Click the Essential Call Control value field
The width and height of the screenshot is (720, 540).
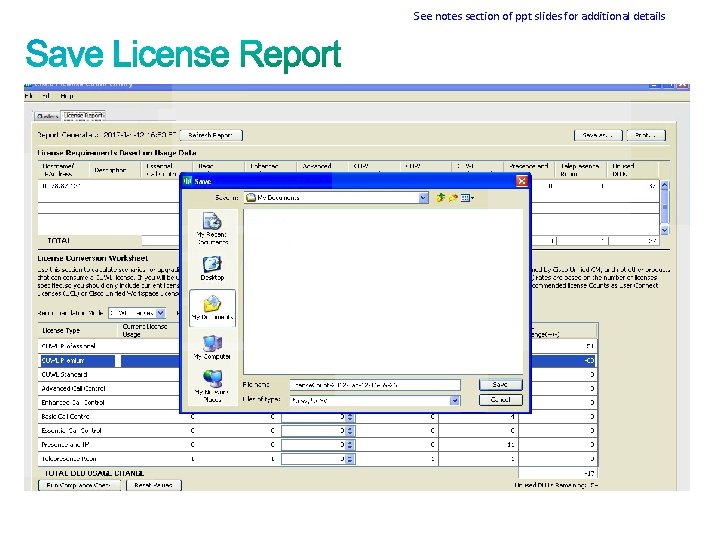pos(314,431)
